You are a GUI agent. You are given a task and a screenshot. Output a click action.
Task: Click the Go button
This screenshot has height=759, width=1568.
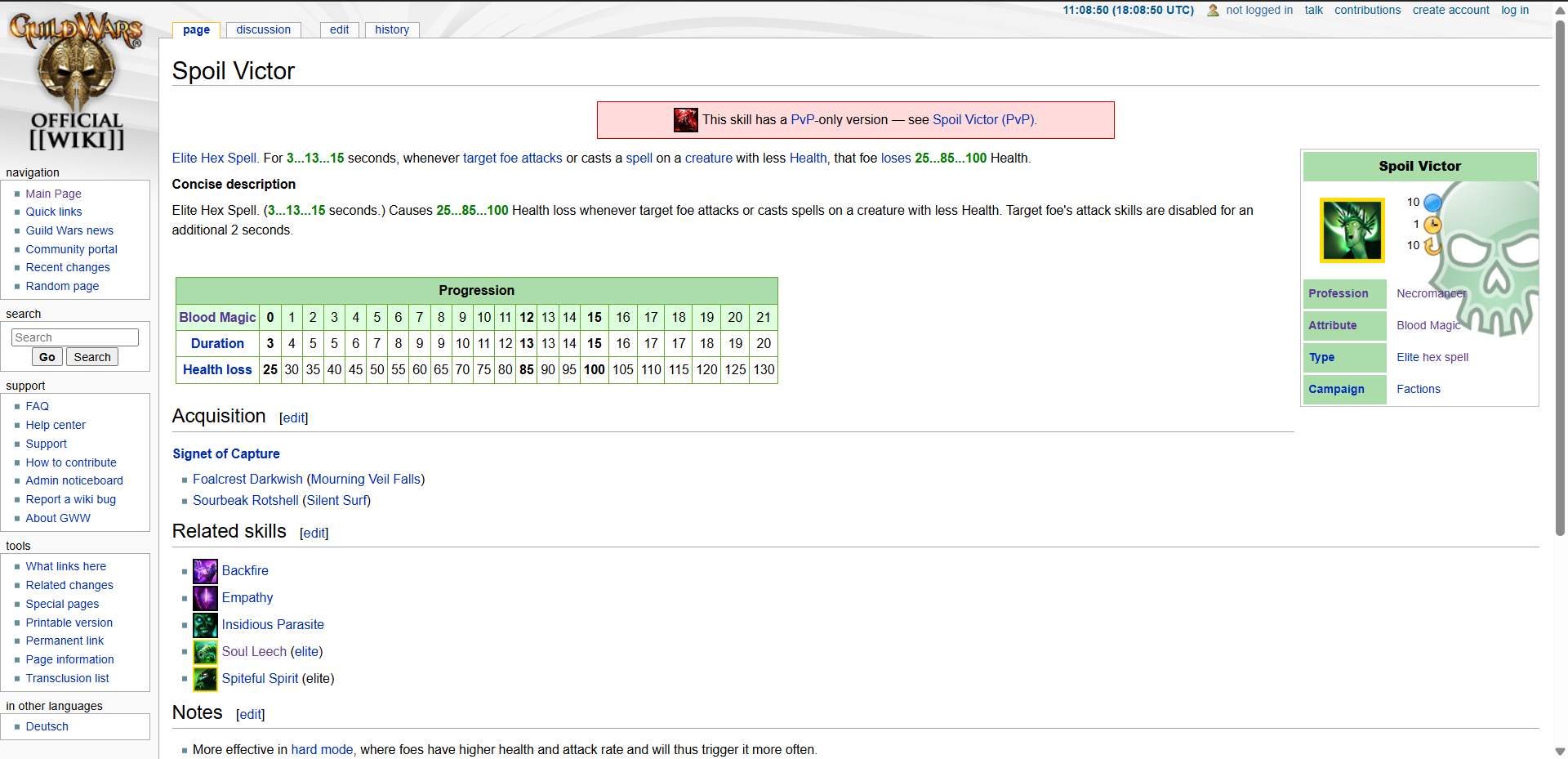coord(47,357)
